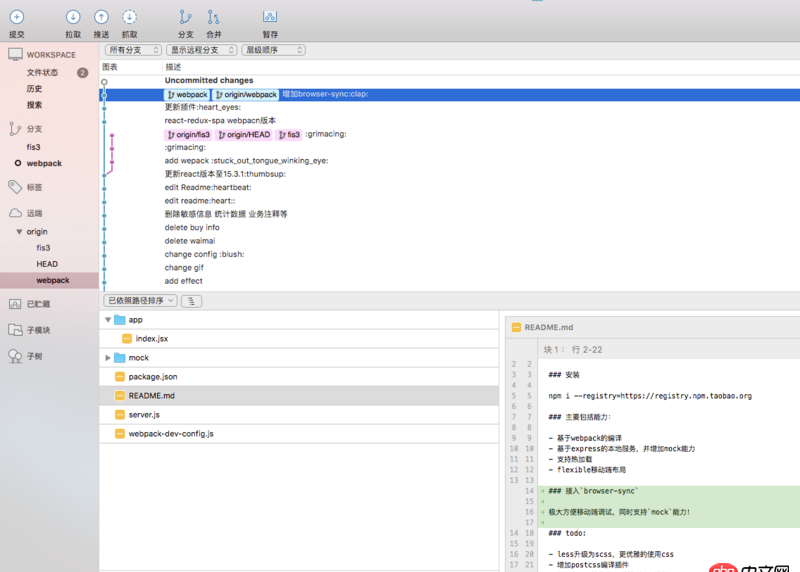The image size is (800, 572).
Task: Select the Uncommitted changes row
Action: [209, 80]
